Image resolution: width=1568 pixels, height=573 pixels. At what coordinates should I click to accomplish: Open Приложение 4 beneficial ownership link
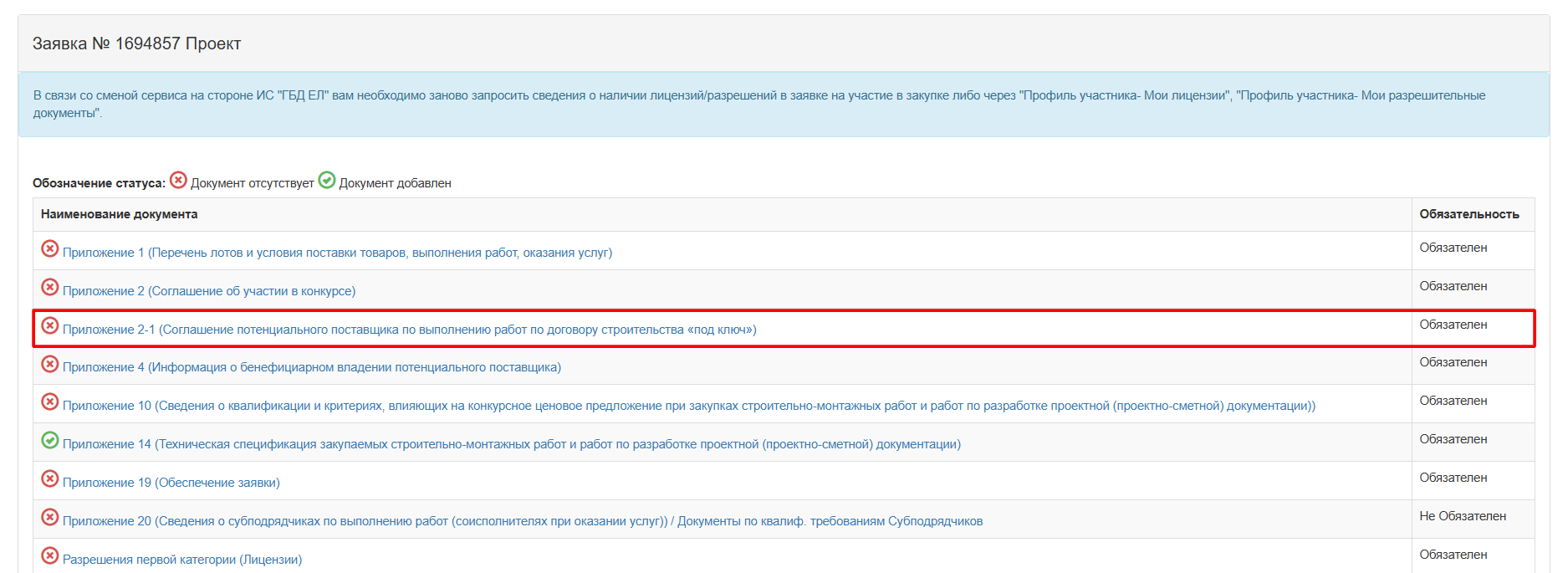click(311, 367)
